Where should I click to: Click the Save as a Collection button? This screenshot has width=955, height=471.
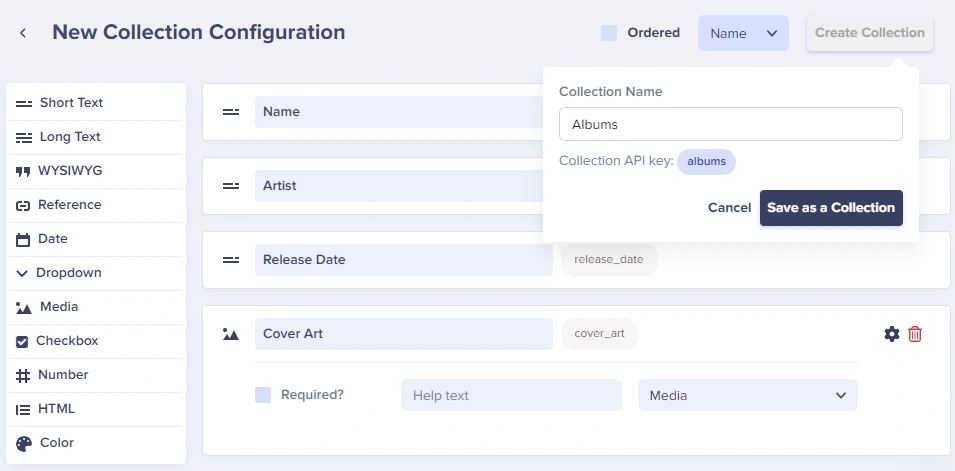[x=831, y=208]
